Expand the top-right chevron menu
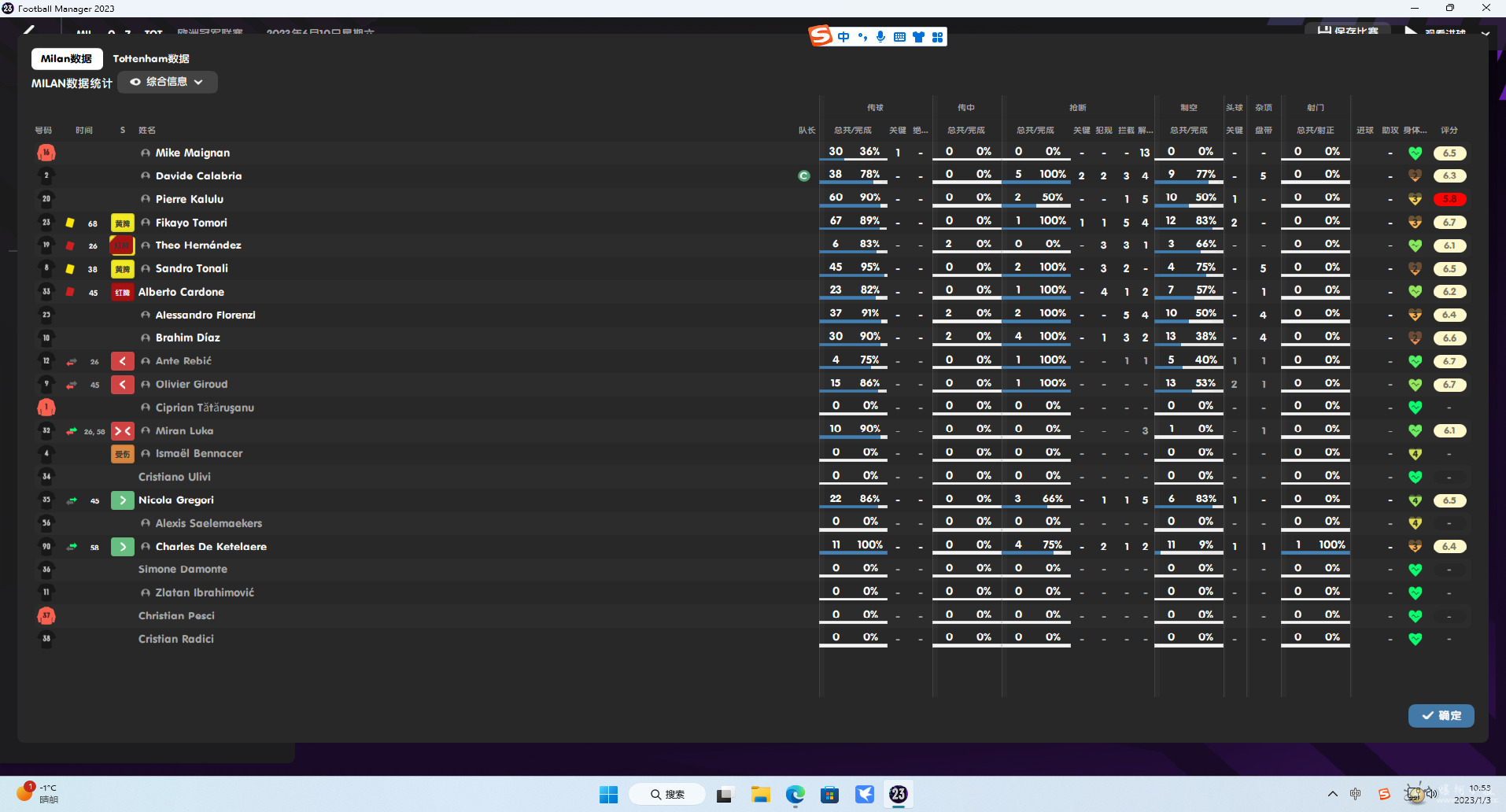The height and width of the screenshot is (812, 1506). point(1485,34)
